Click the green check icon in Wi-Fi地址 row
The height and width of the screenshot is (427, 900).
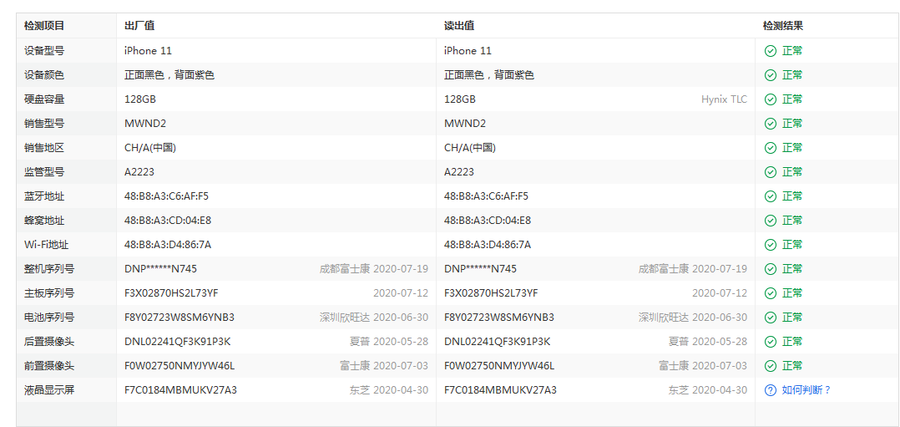pos(770,245)
